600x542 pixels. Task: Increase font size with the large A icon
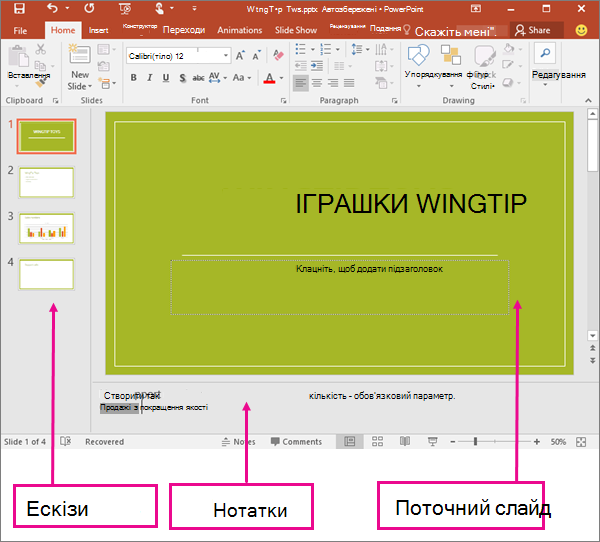240,56
